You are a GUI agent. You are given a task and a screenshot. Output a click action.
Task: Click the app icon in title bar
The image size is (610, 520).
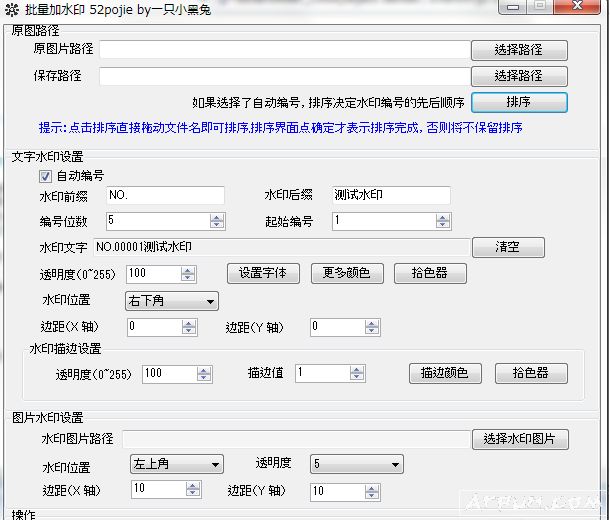[11, 9]
